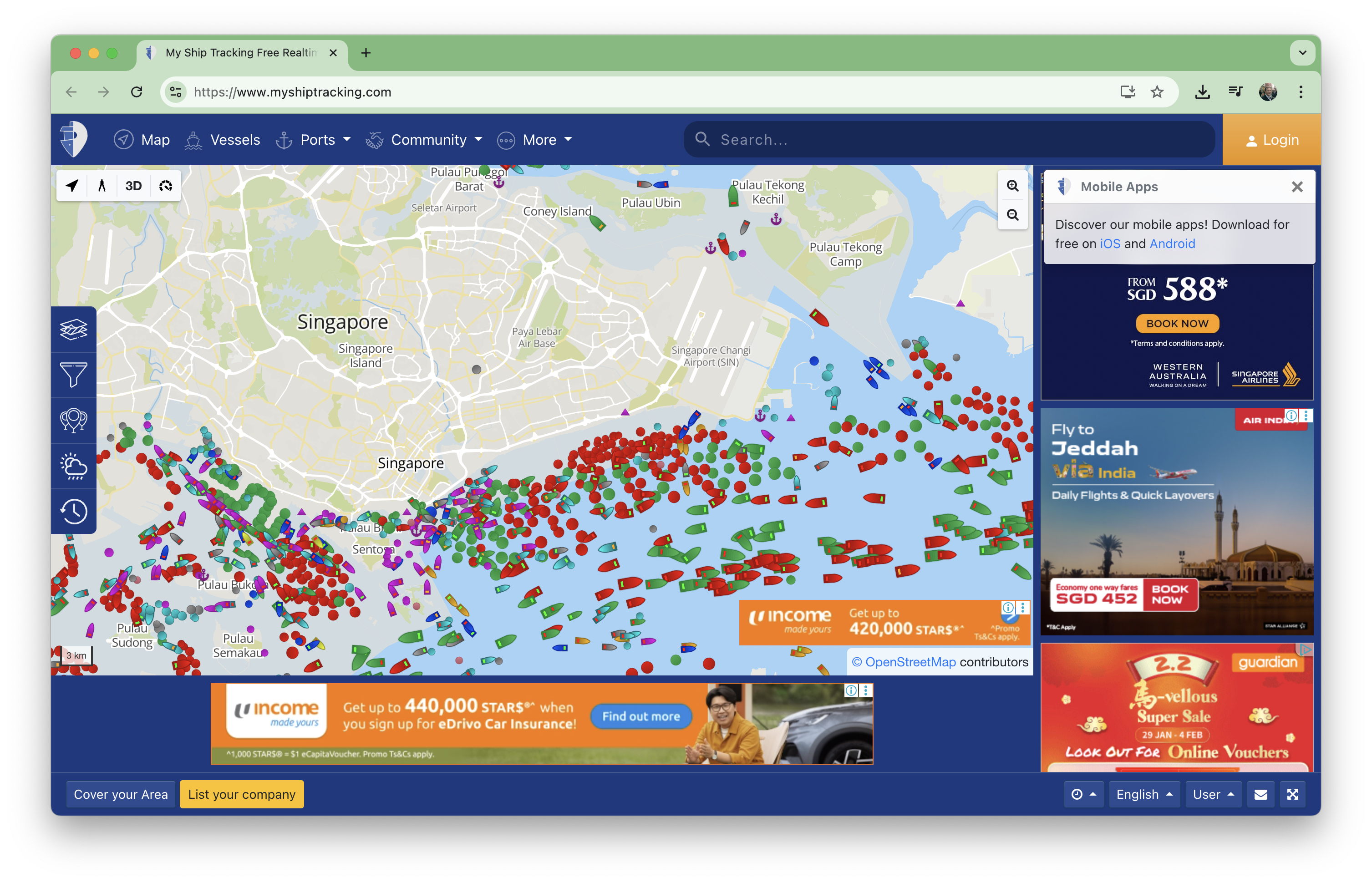Open the weather overlay tool
Screen dimensions: 1372x883
[74, 466]
